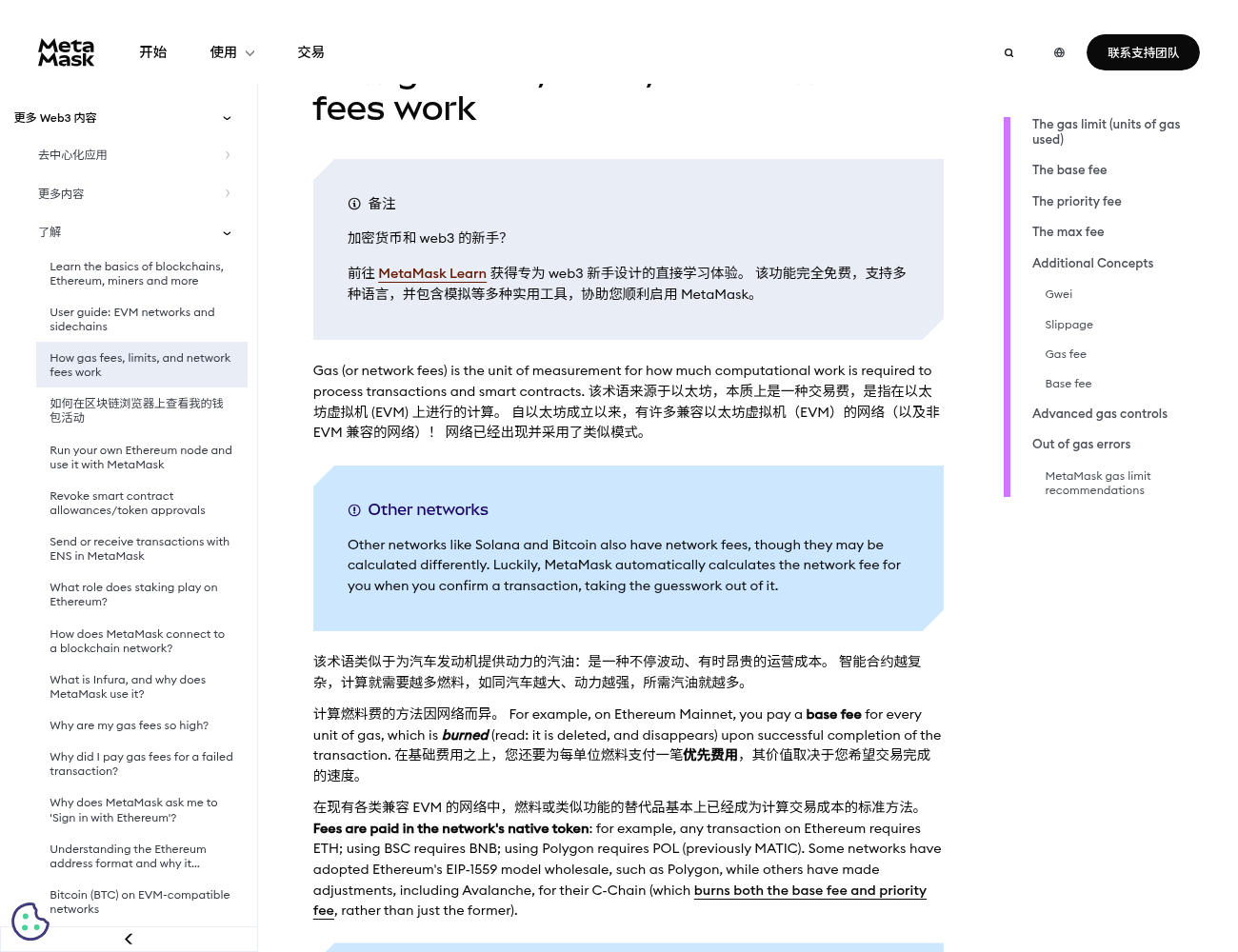
Task: Open Run your own Ethereum node article
Action: [142, 457]
